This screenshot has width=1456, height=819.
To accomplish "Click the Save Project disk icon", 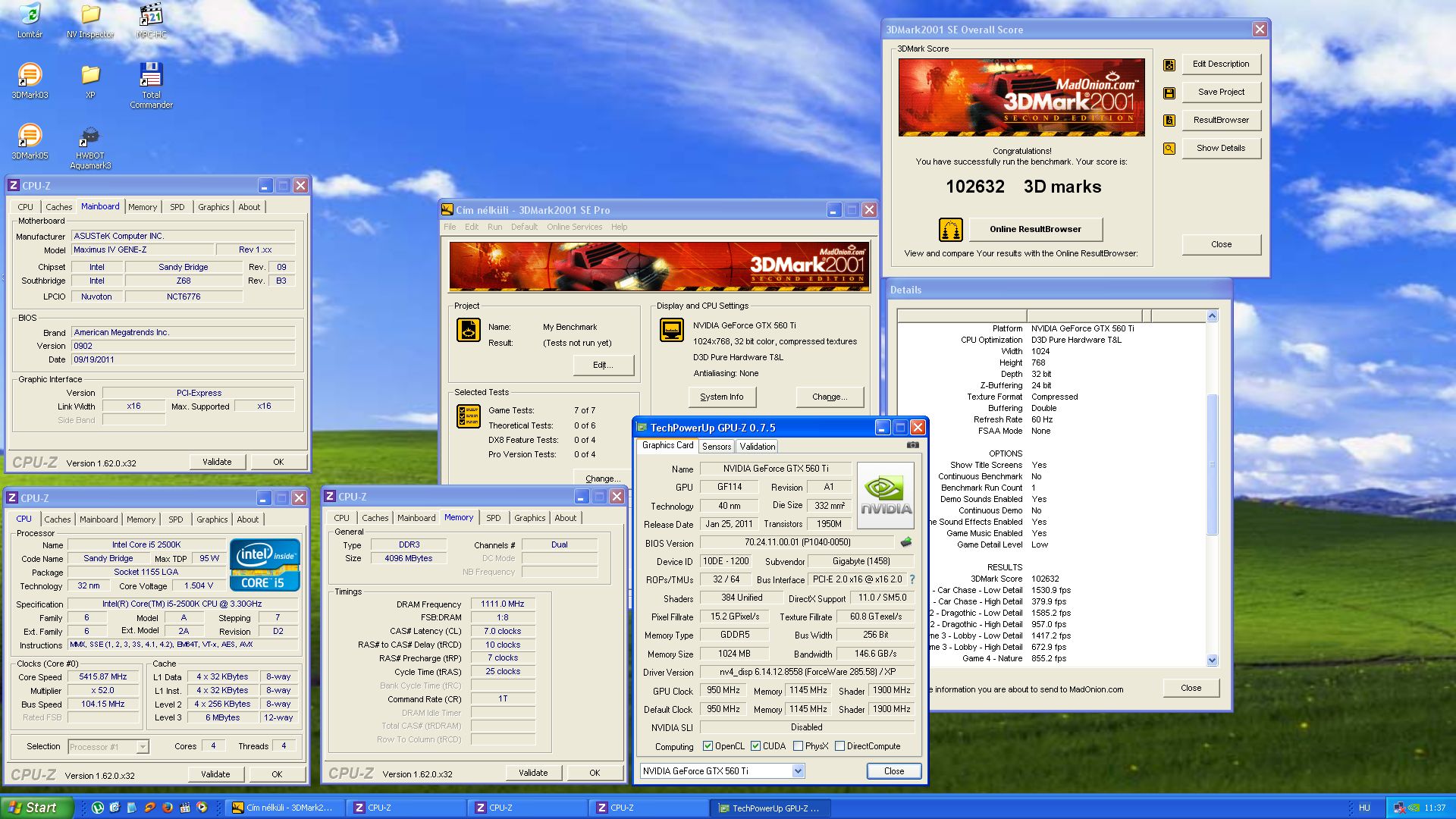I will click(x=1169, y=93).
